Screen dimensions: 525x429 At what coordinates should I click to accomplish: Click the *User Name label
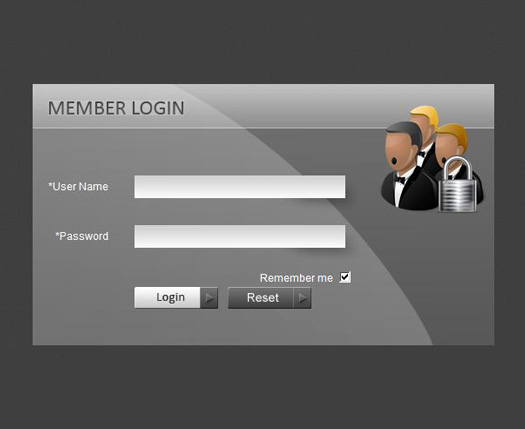click(x=78, y=187)
